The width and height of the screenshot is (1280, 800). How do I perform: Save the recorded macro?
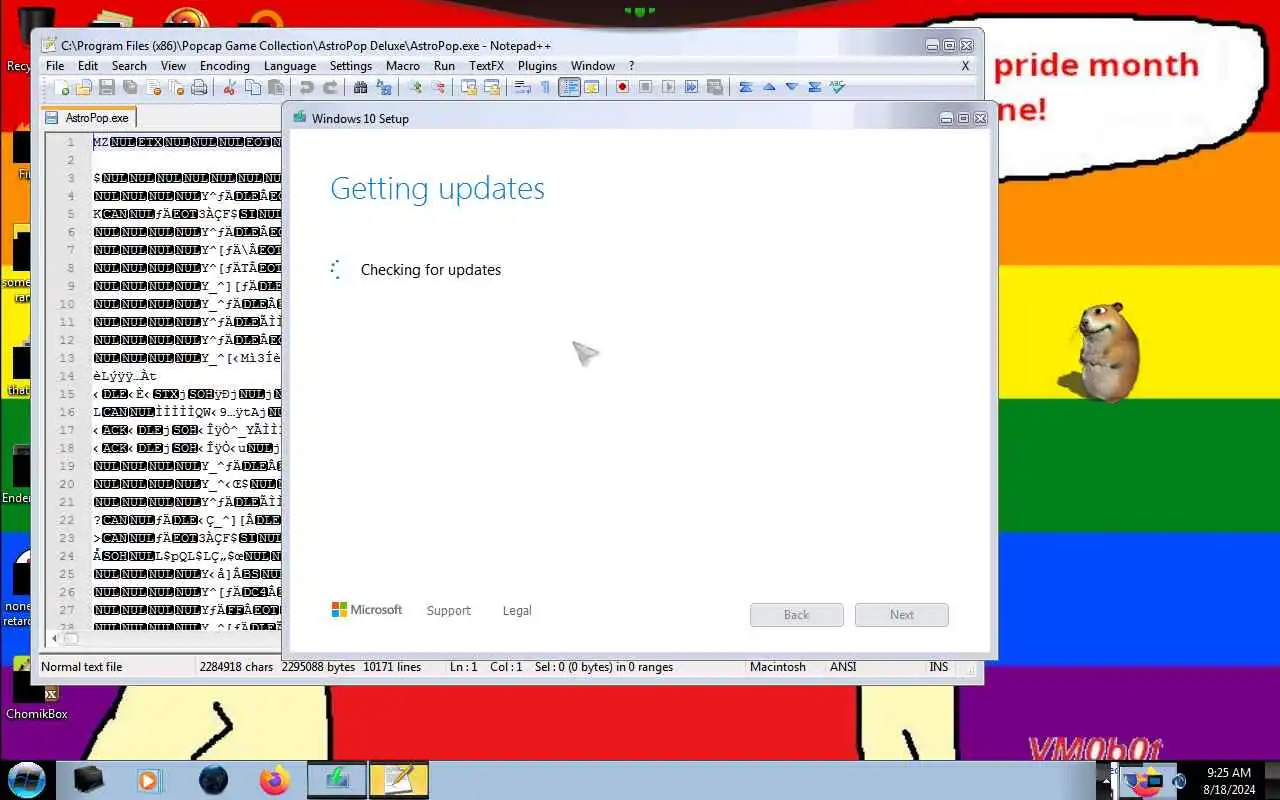(714, 87)
